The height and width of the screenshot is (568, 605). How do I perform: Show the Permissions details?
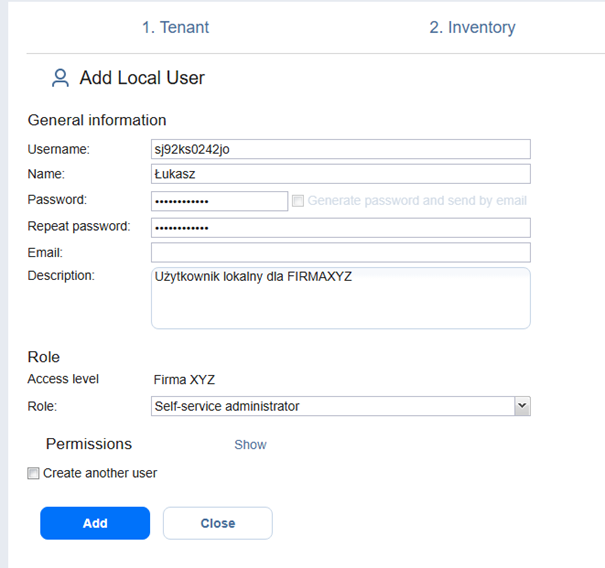click(x=250, y=444)
